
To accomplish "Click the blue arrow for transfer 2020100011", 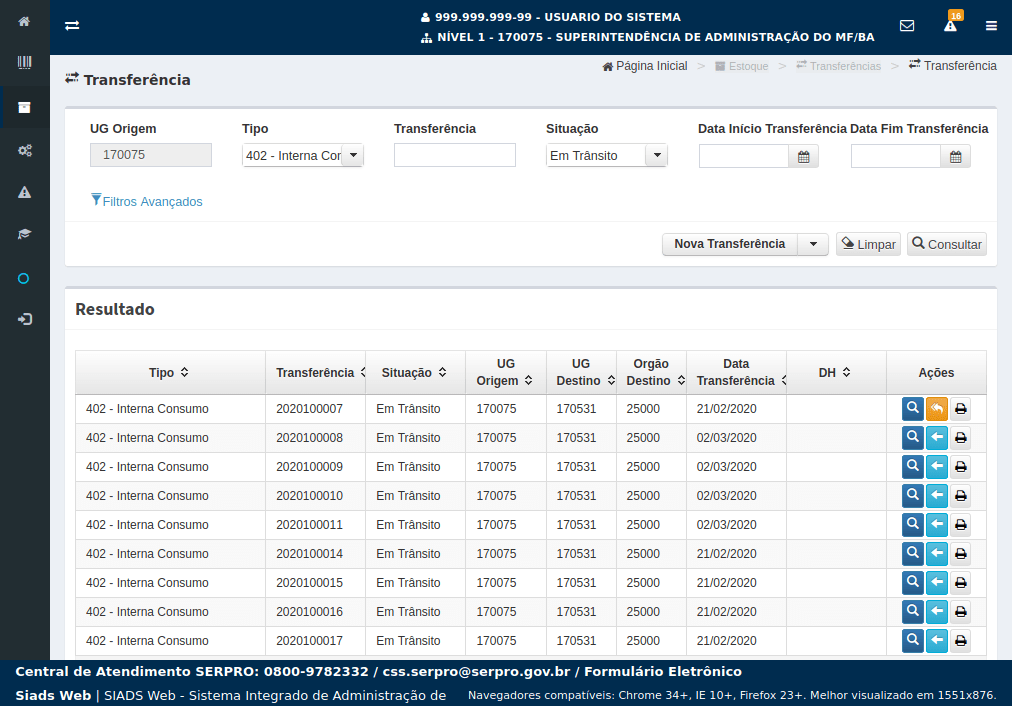I will coord(936,525).
